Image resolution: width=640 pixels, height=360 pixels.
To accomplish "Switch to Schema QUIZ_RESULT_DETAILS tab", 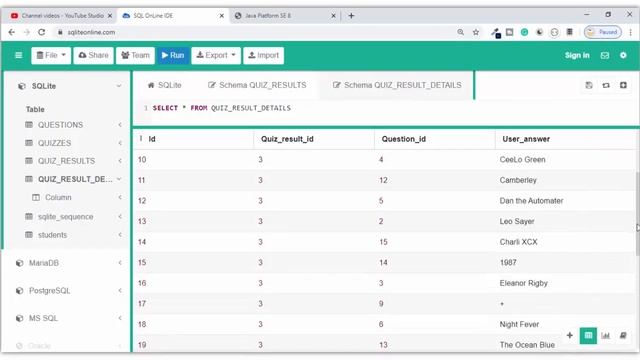I will point(397,85).
